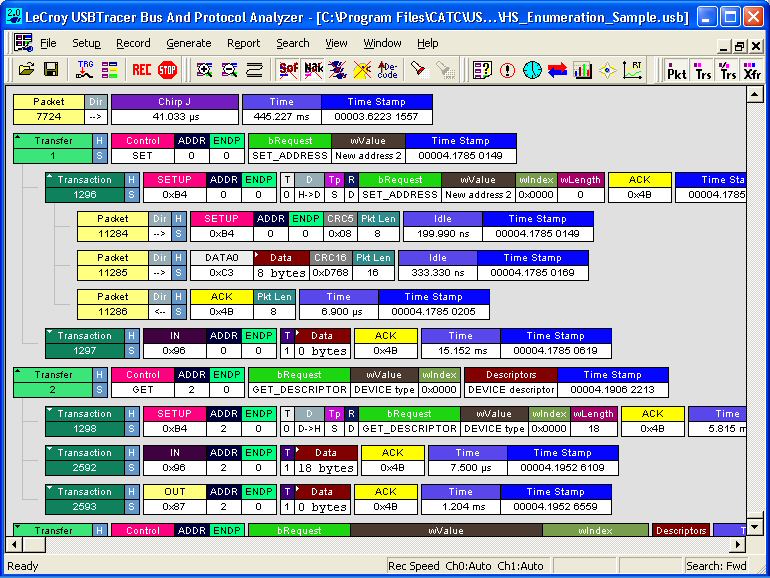Save the trace with the floppy disk icon
The width and height of the screenshot is (770, 578).
(x=51, y=70)
